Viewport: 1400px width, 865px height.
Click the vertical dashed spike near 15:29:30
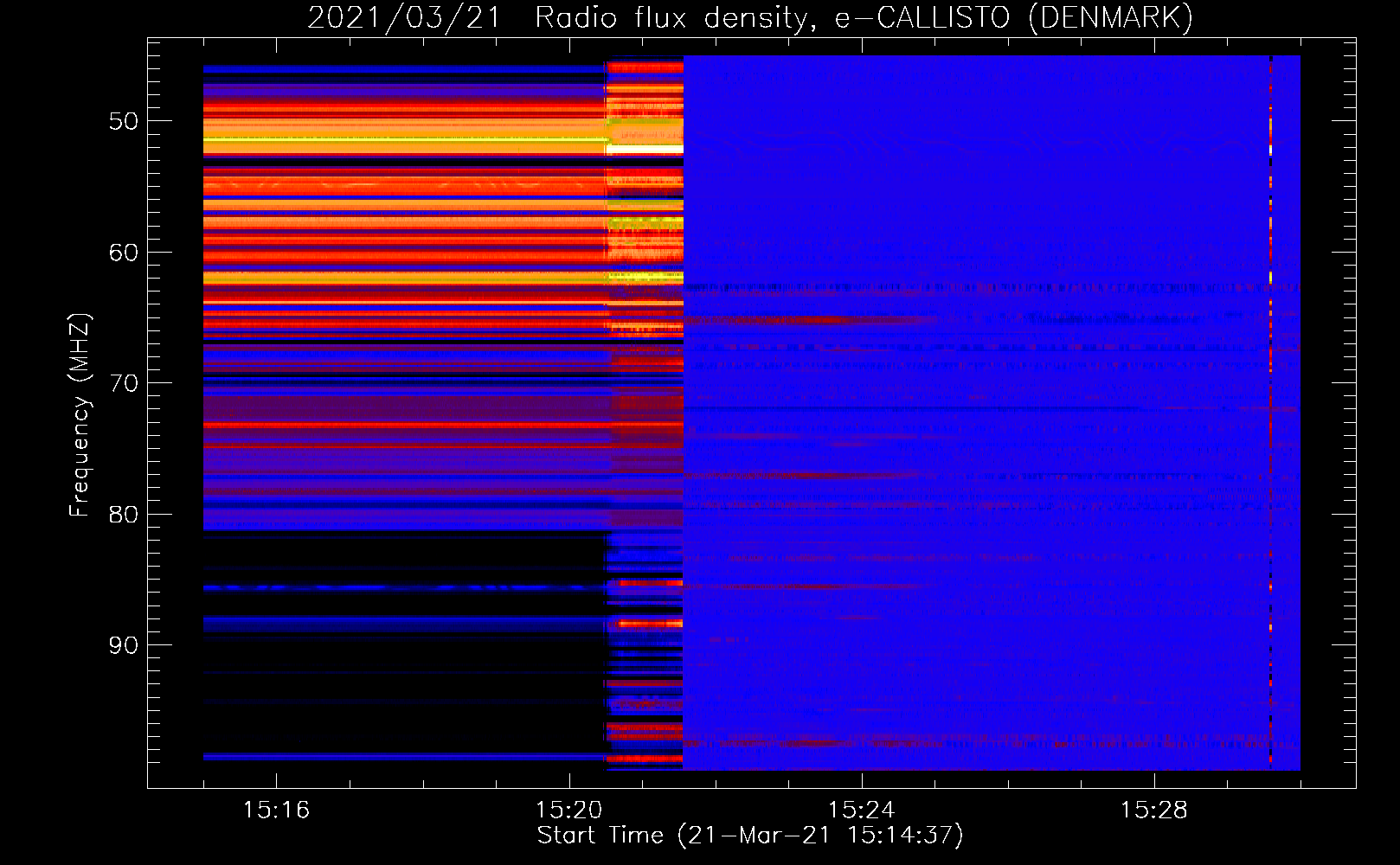point(1270,413)
